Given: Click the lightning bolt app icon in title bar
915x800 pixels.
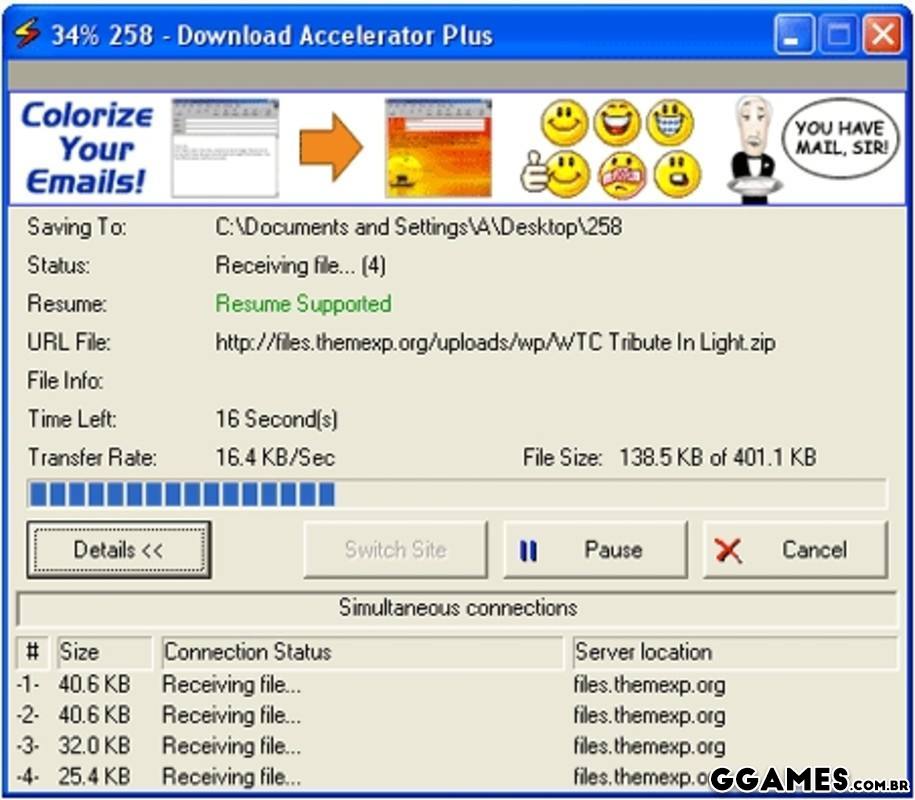Looking at the screenshot, I should tap(24, 36).
